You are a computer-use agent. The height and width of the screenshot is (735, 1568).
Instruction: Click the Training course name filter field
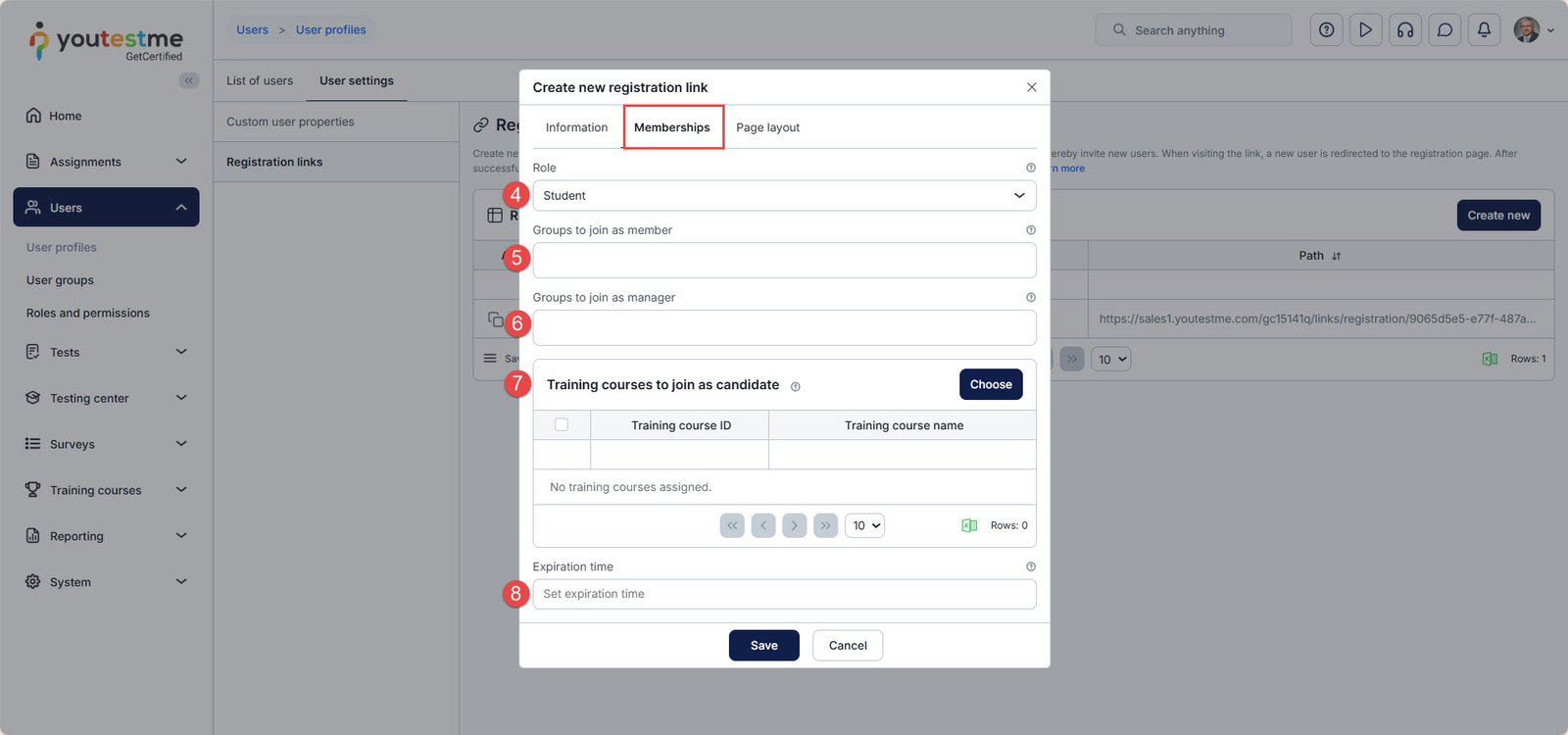point(903,455)
